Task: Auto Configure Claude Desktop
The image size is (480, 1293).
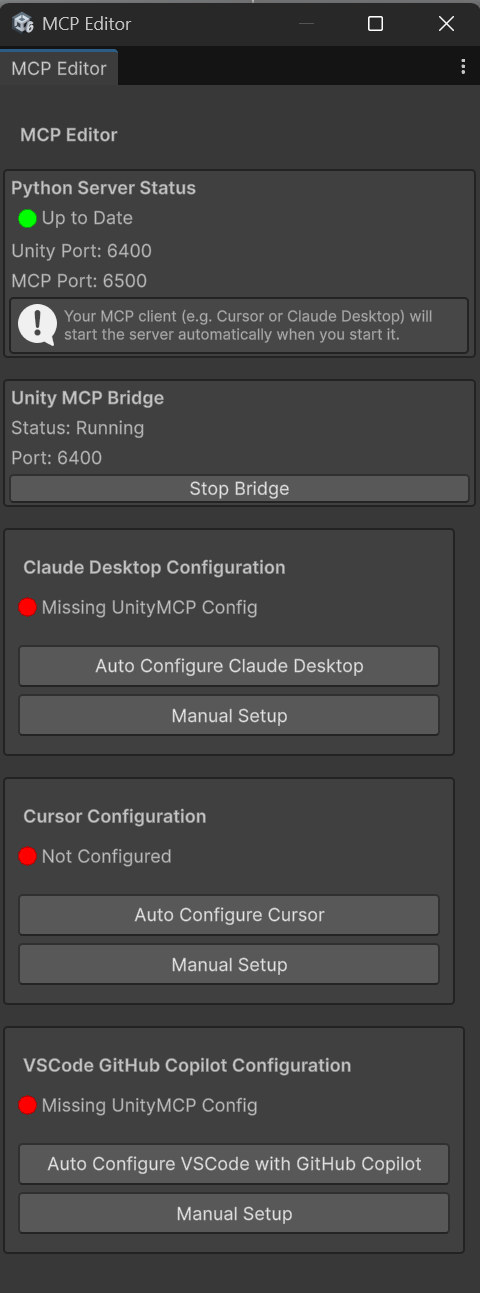Action: click(229, 665)
